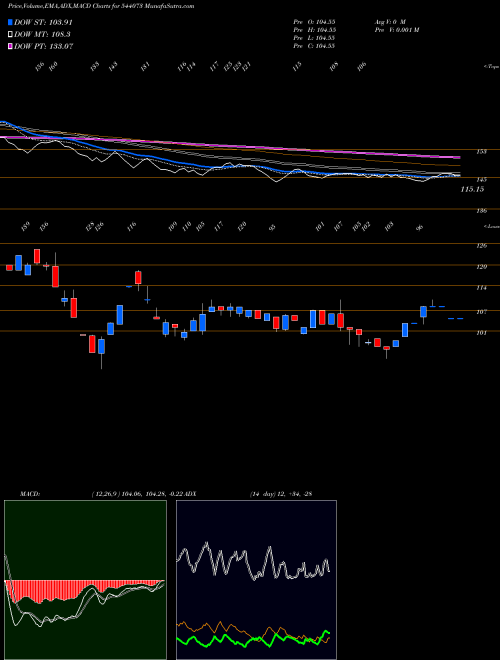This screenshot has height=660, width=500.
Task: Click the blue DOW ST legend swatch
Action: (10, 22)
